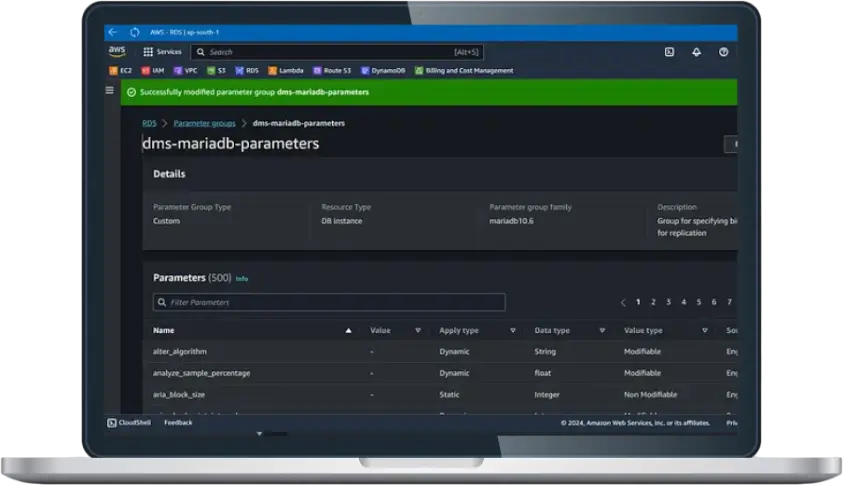Open Route 53 shortcut in favorites bar

tap(332, 70)
